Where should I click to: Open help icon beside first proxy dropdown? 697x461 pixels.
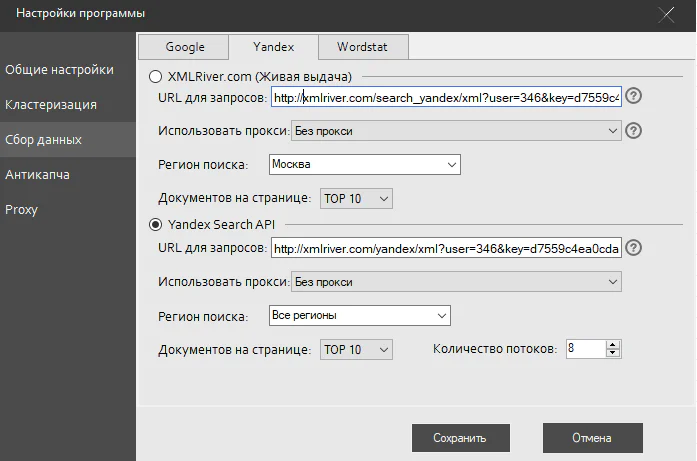click(633, 131)
